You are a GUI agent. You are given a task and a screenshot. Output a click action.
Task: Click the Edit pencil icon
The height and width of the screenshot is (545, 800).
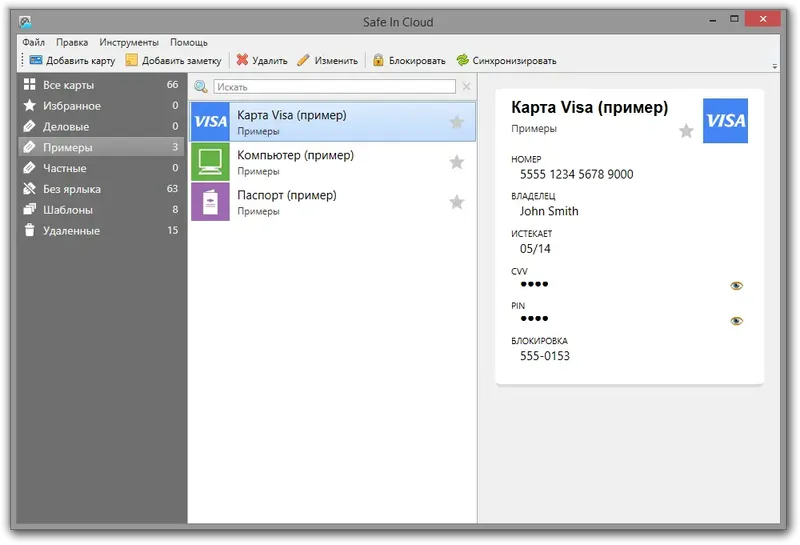pos(303,60)
